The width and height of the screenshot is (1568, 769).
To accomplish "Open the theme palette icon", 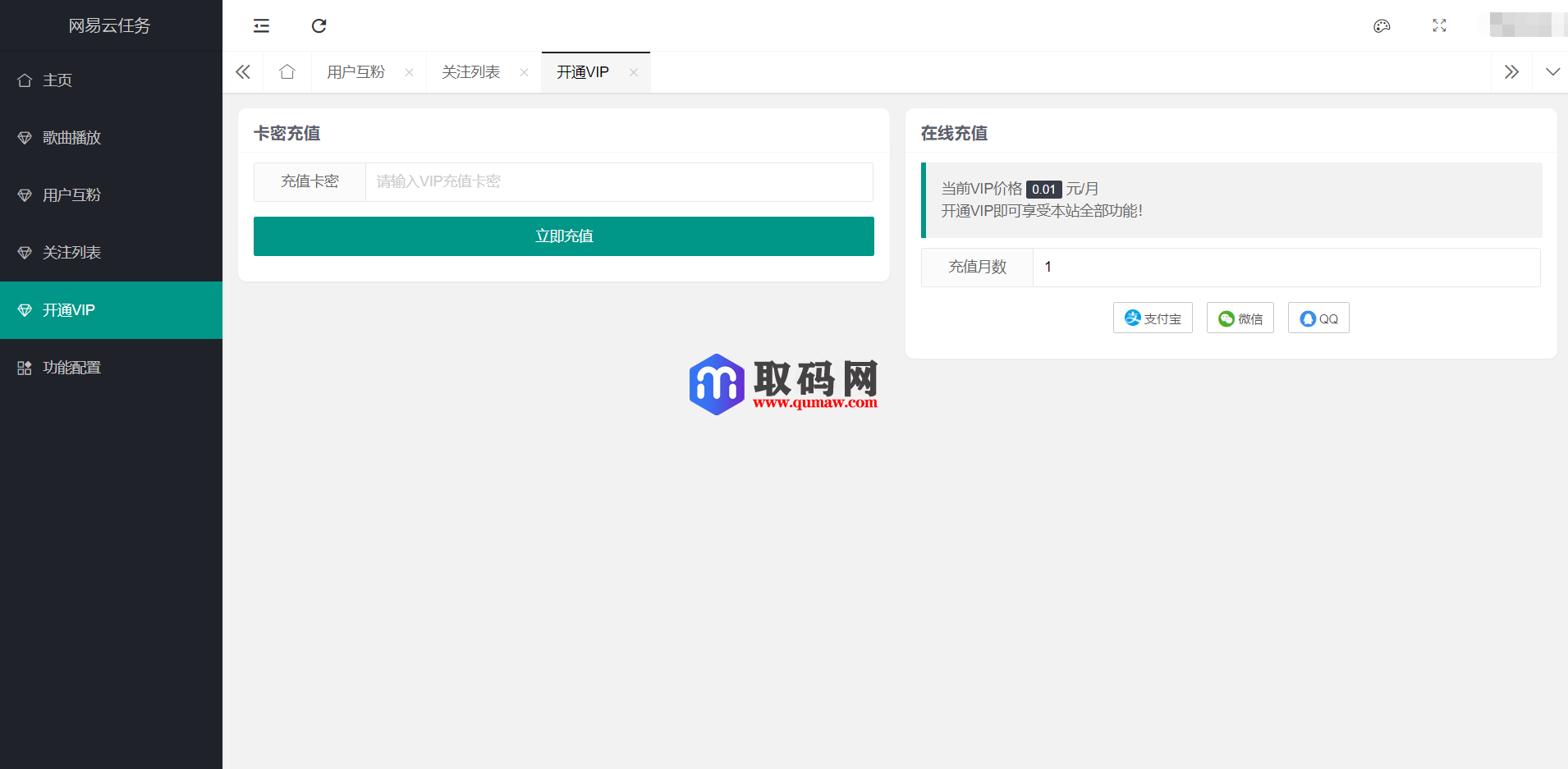I will tap(1382, 25).
